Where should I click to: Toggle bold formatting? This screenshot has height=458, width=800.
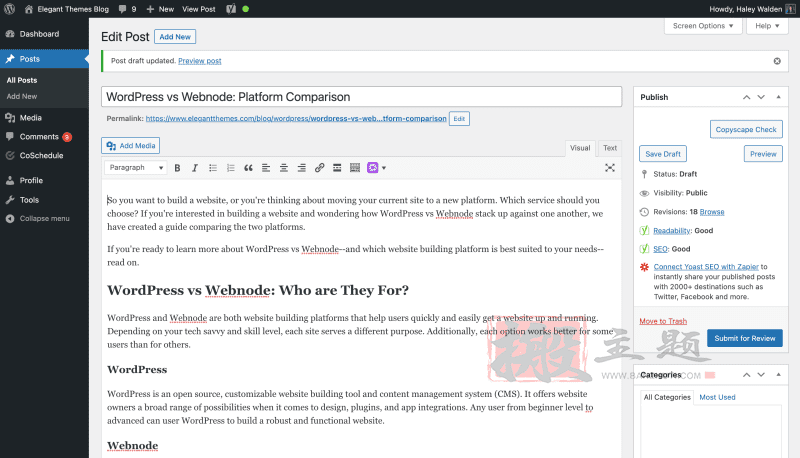[177, 168]
